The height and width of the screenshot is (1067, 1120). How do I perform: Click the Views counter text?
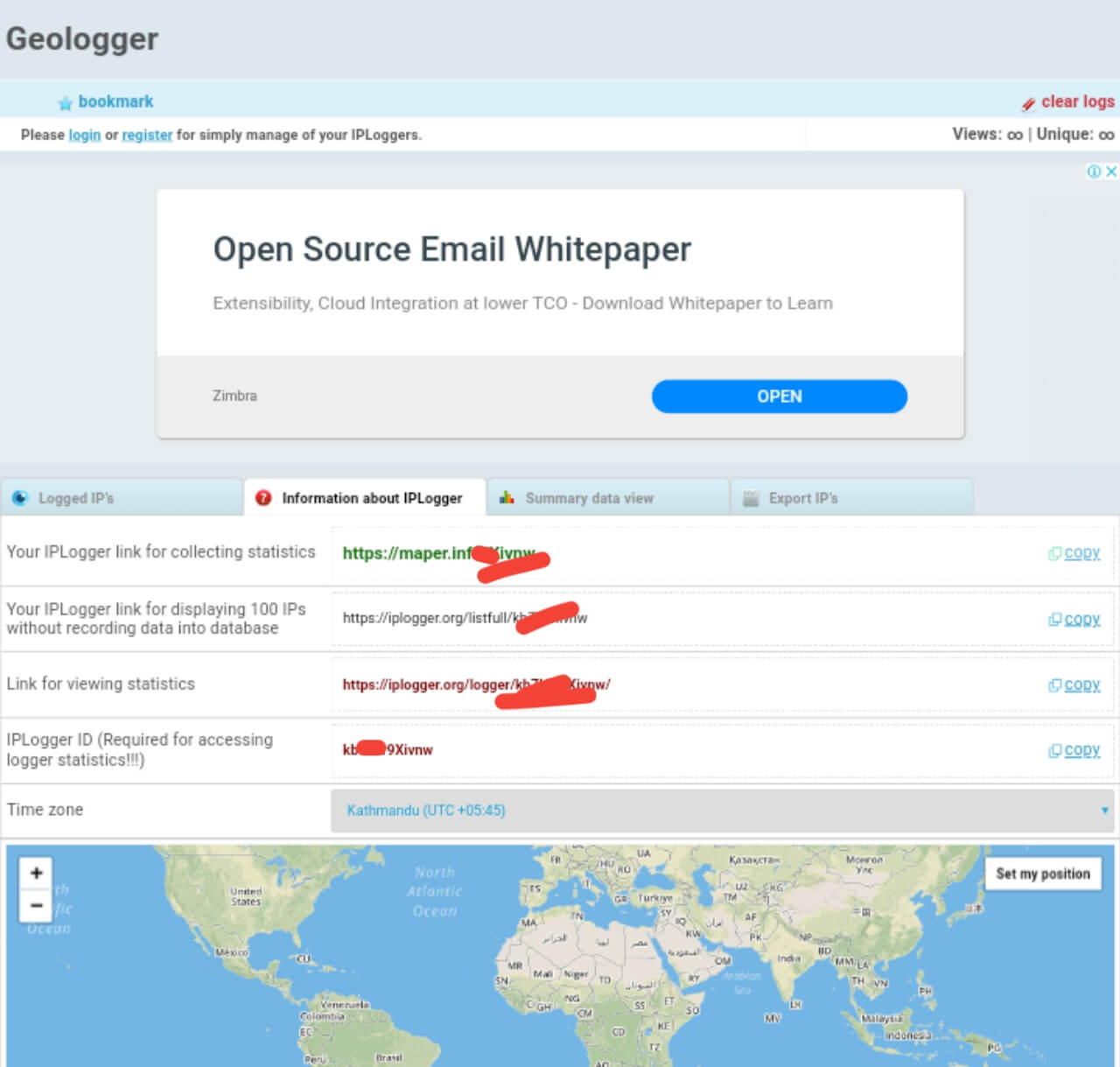click(x=987, y=135)
